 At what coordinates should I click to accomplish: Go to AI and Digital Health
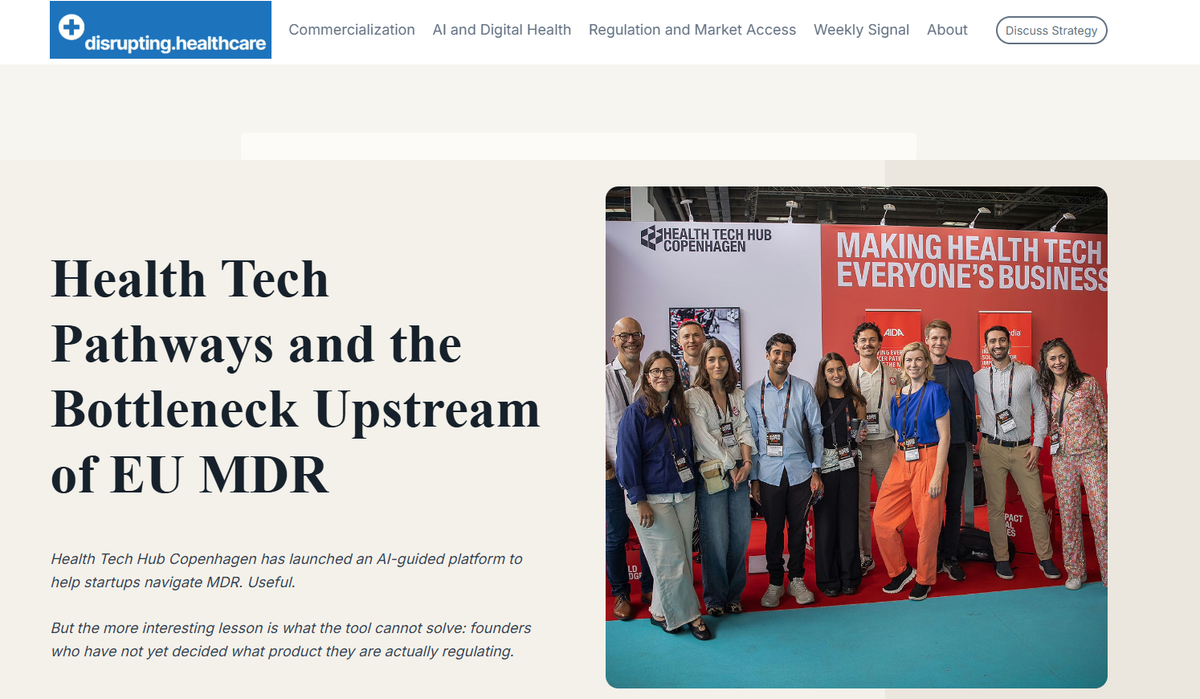502,30
